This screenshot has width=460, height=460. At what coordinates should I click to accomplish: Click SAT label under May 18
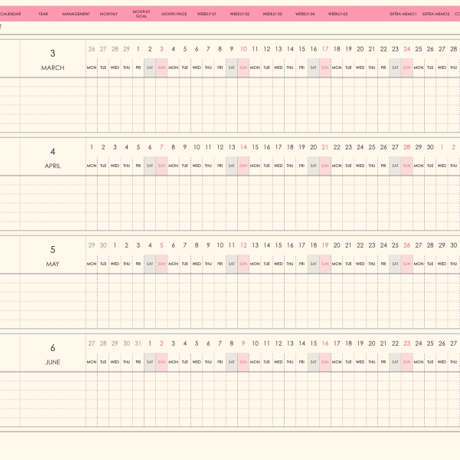coord(313,264)
